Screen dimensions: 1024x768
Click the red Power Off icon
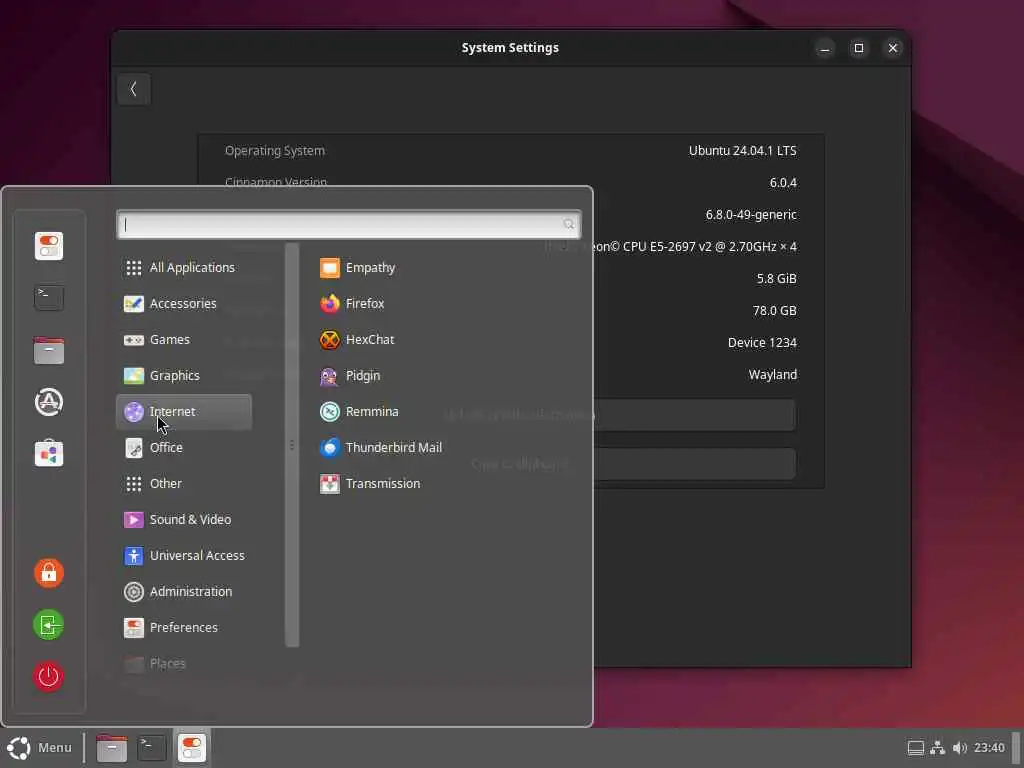(49, 676)
